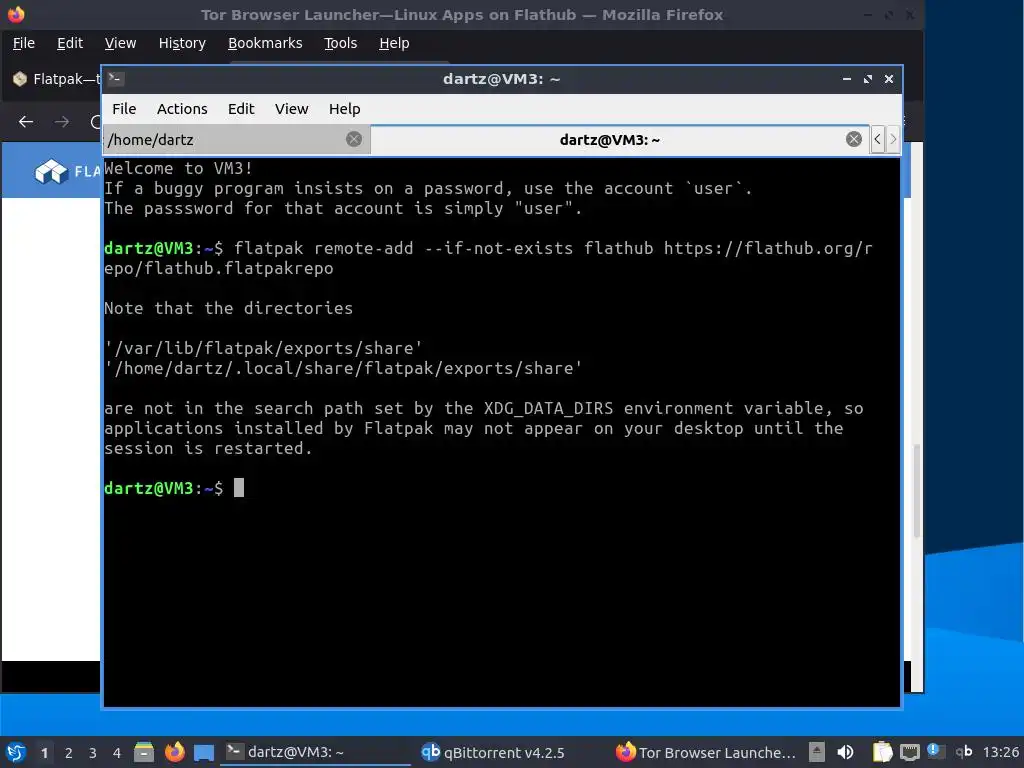Switch to workspace 1
1024x768 pixels.
[44, 753]
